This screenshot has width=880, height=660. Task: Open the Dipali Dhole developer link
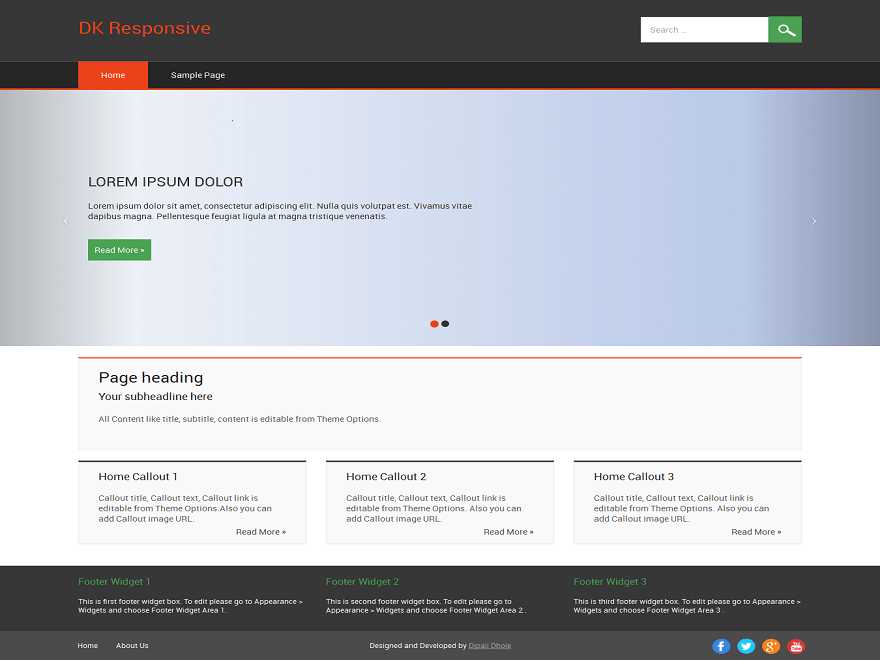tap(489, 645)
